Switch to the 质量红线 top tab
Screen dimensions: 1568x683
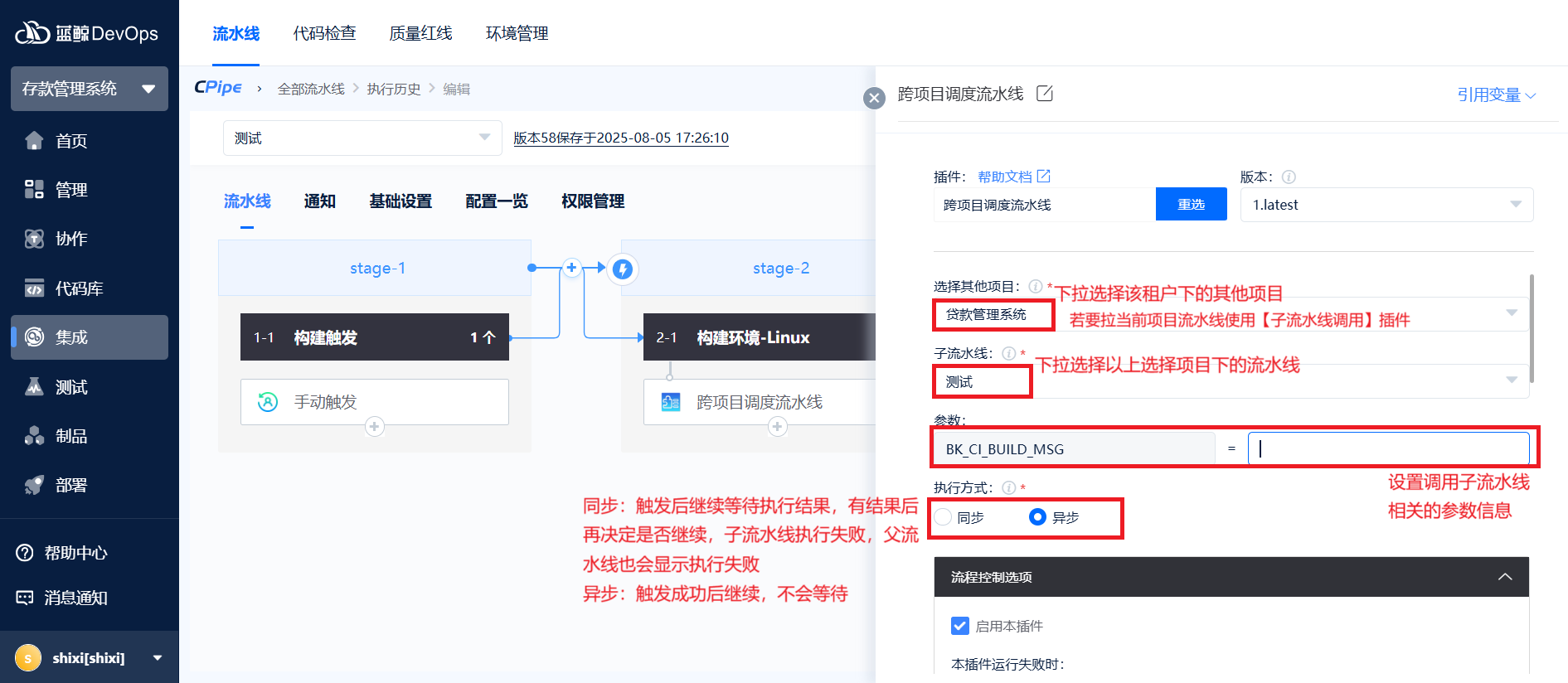[x=420, y=33]
